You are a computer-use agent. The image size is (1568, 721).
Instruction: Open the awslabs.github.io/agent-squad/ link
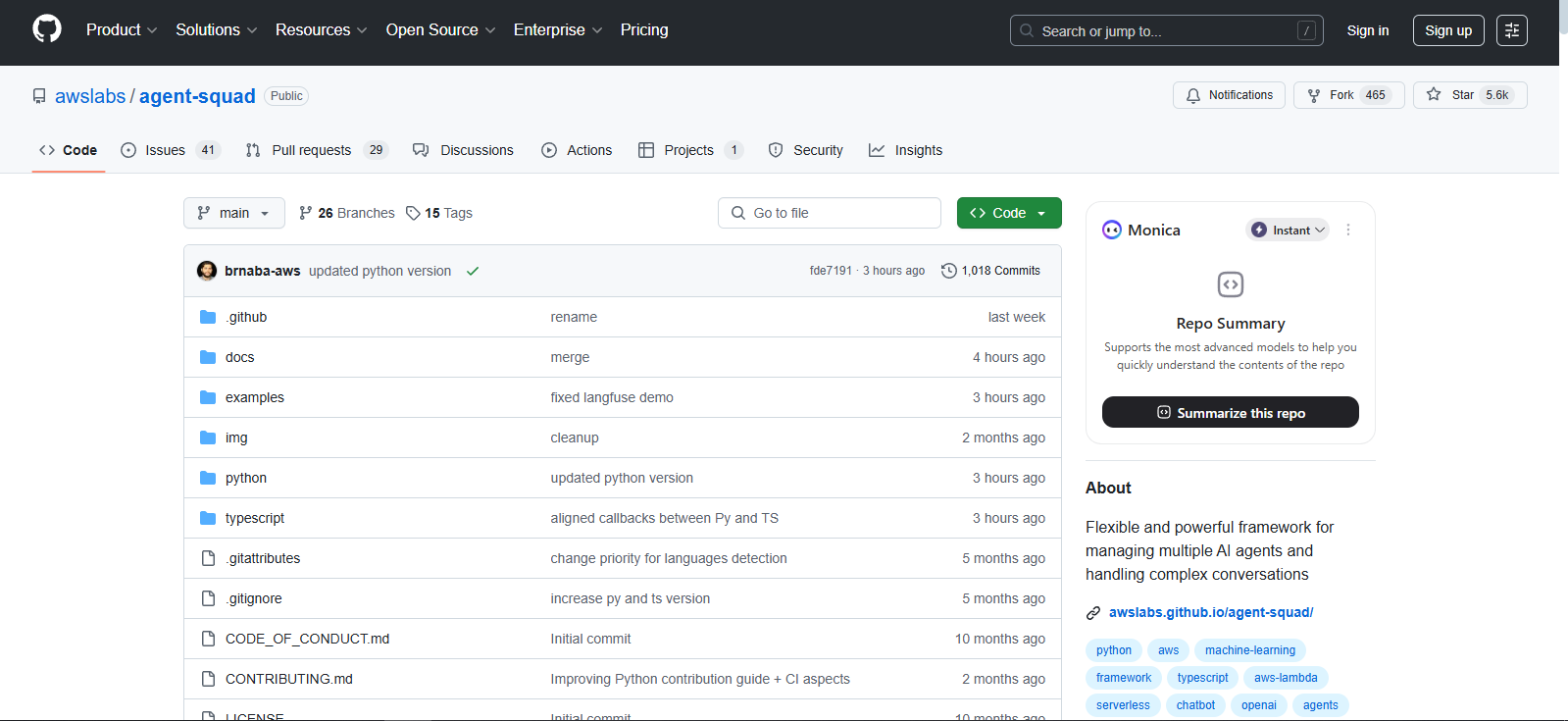coord(1211,613)
